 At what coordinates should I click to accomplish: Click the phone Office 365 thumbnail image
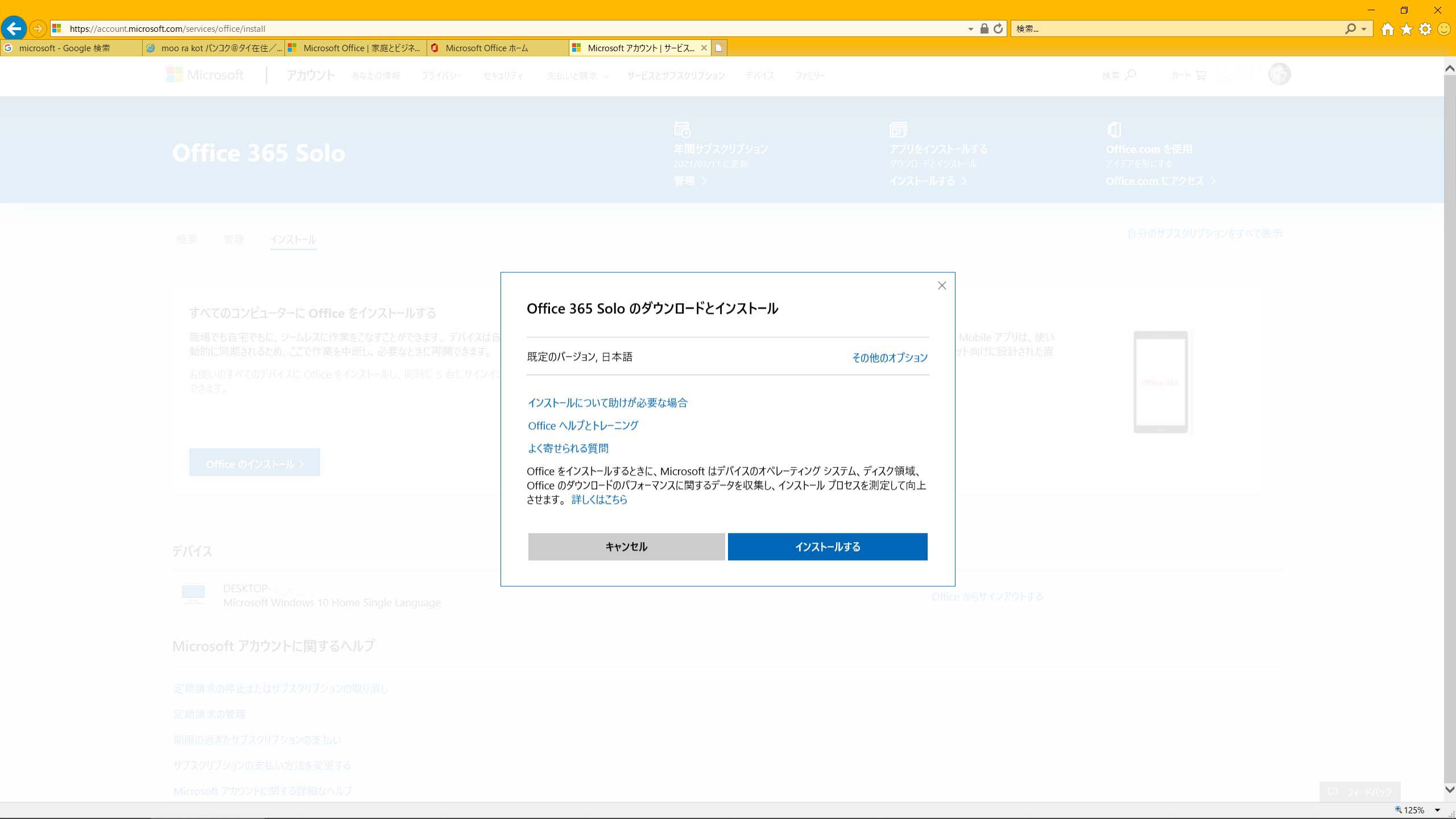click(x=1160, y=382)
